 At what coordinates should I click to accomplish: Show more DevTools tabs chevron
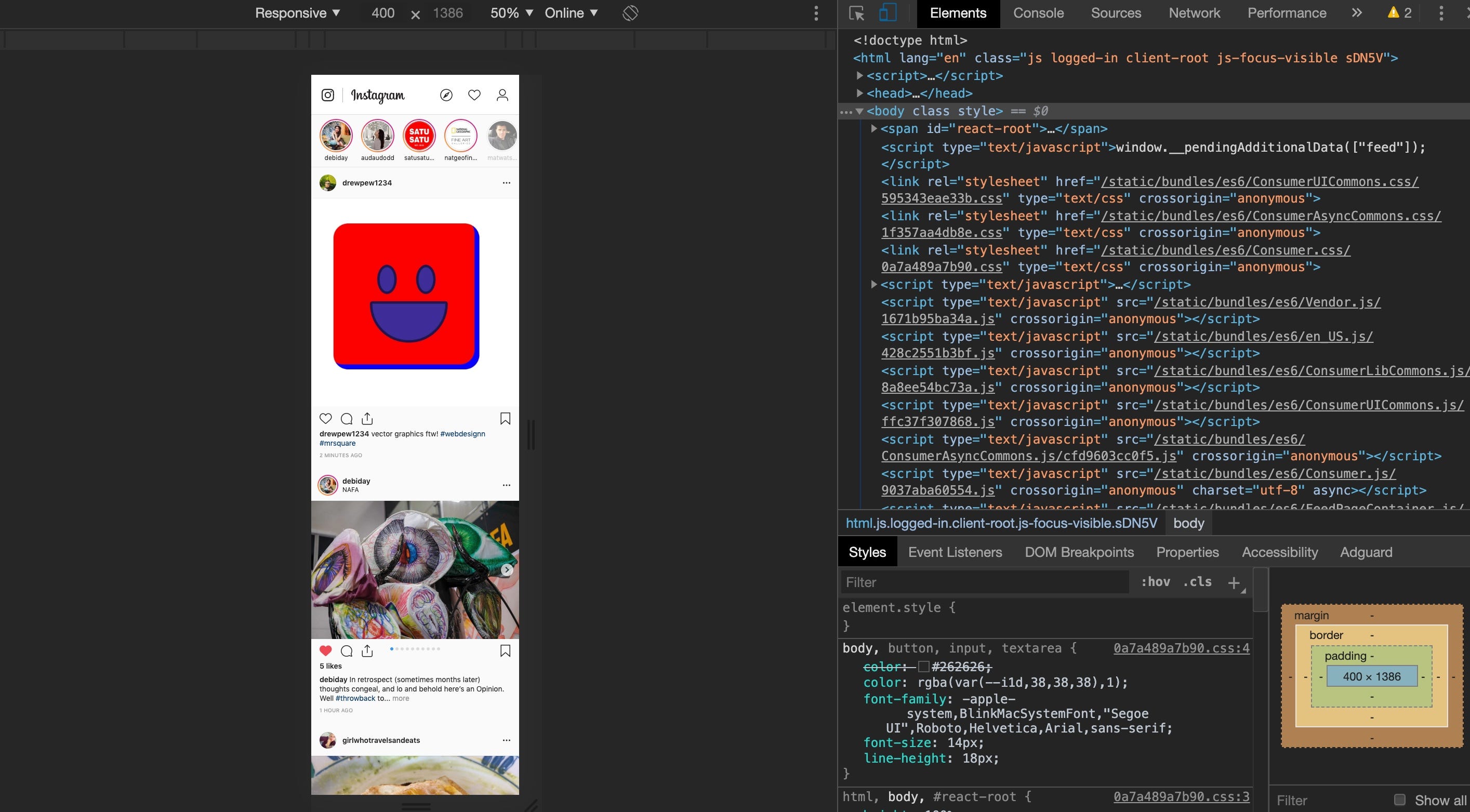1357,12
